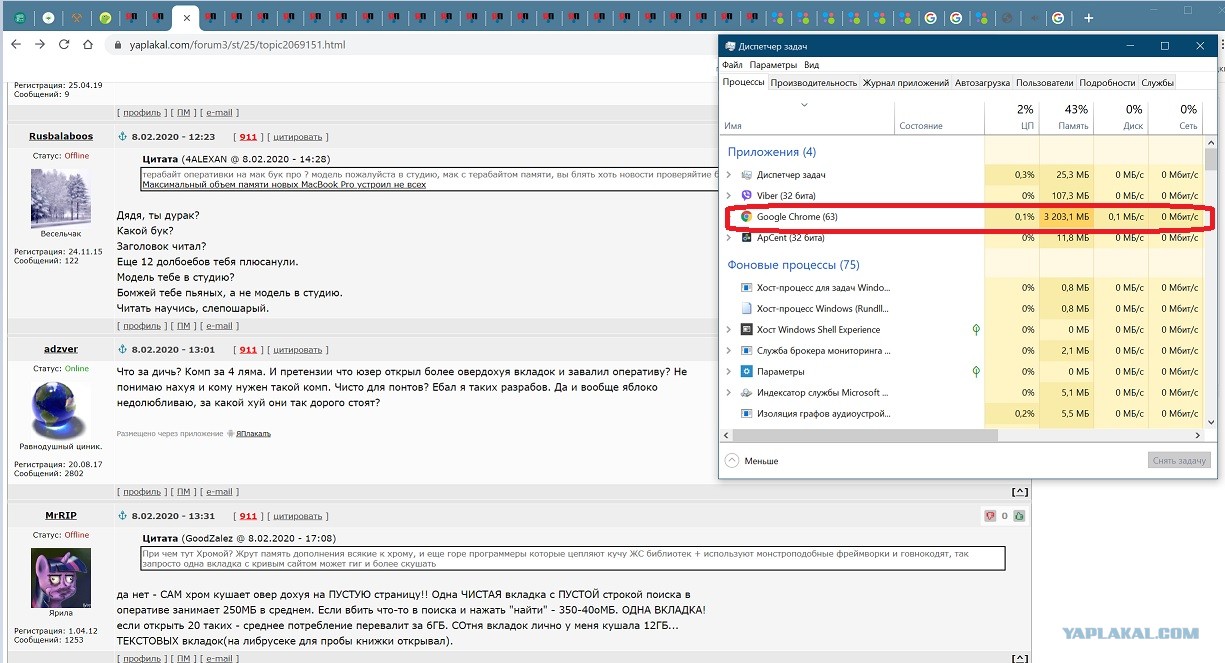Expand the ApCent (32 бита) row
This screenshot has width=1225, height=663.
click(728, 238)
